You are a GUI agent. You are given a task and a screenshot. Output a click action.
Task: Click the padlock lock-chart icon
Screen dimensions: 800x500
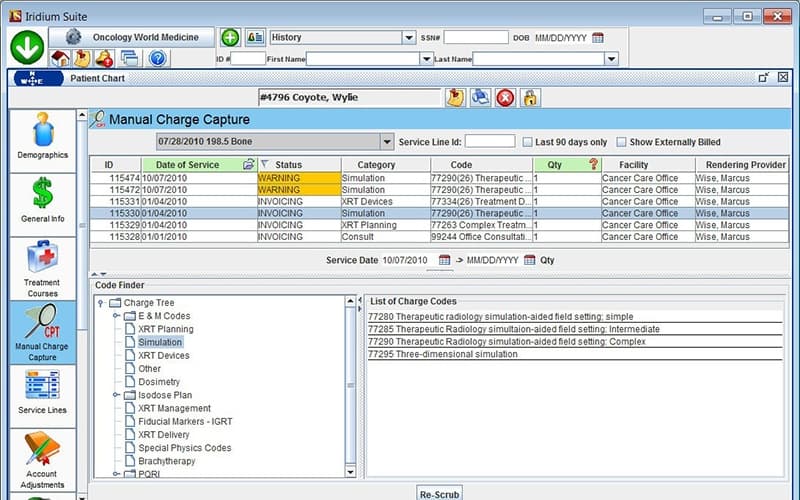pyautogui.click(x=530, y=97)
